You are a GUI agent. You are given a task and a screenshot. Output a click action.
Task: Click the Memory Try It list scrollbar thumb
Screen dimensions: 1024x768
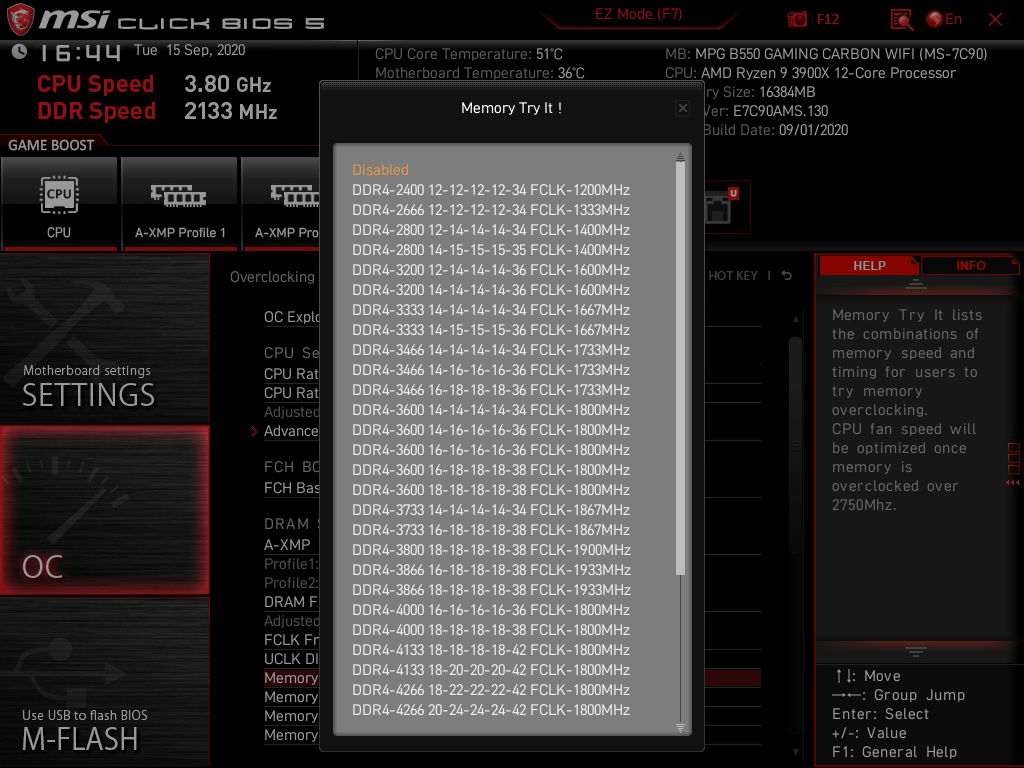click(680, 369)
